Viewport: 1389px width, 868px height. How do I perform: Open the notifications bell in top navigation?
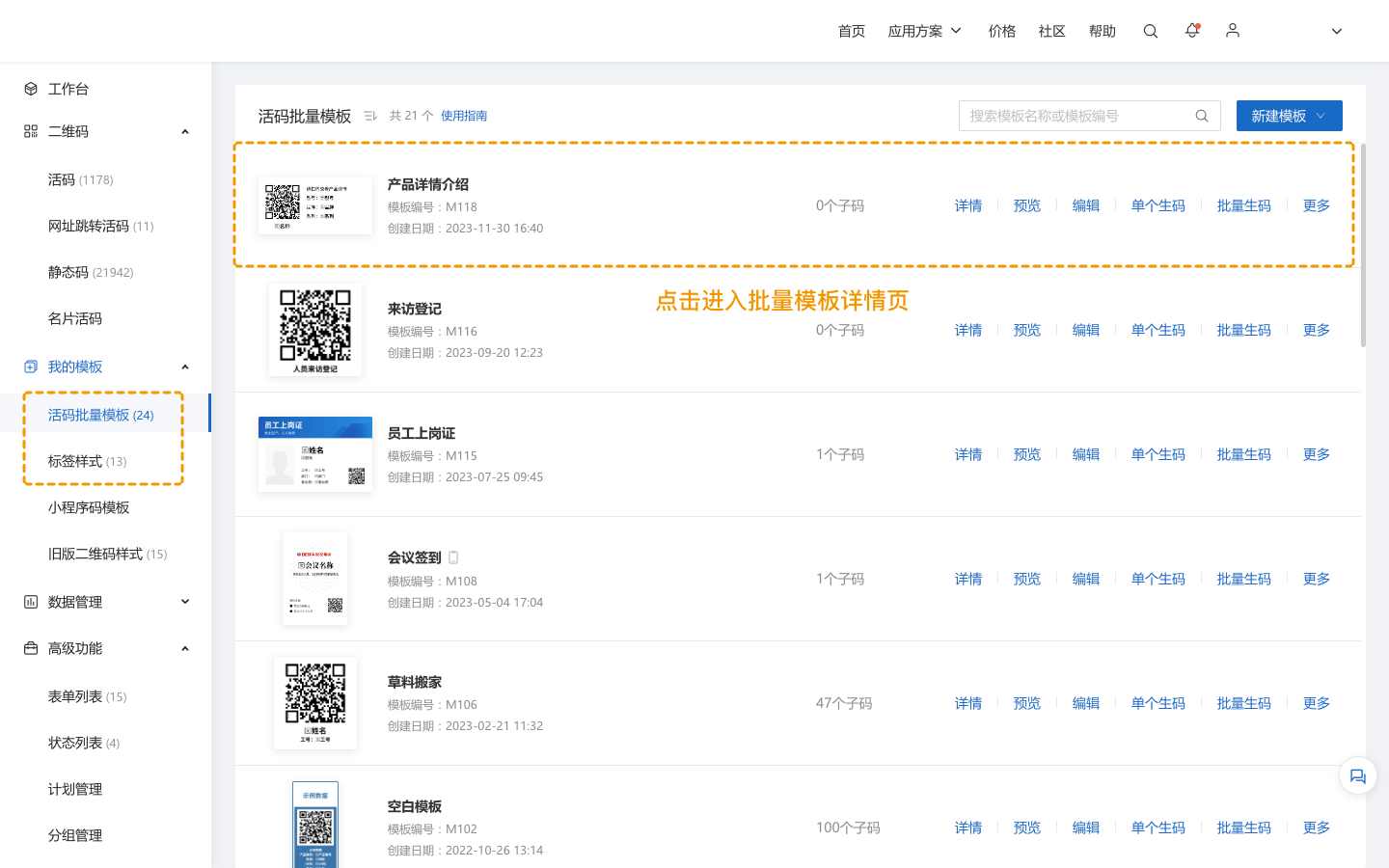[x=1192, y=31]
